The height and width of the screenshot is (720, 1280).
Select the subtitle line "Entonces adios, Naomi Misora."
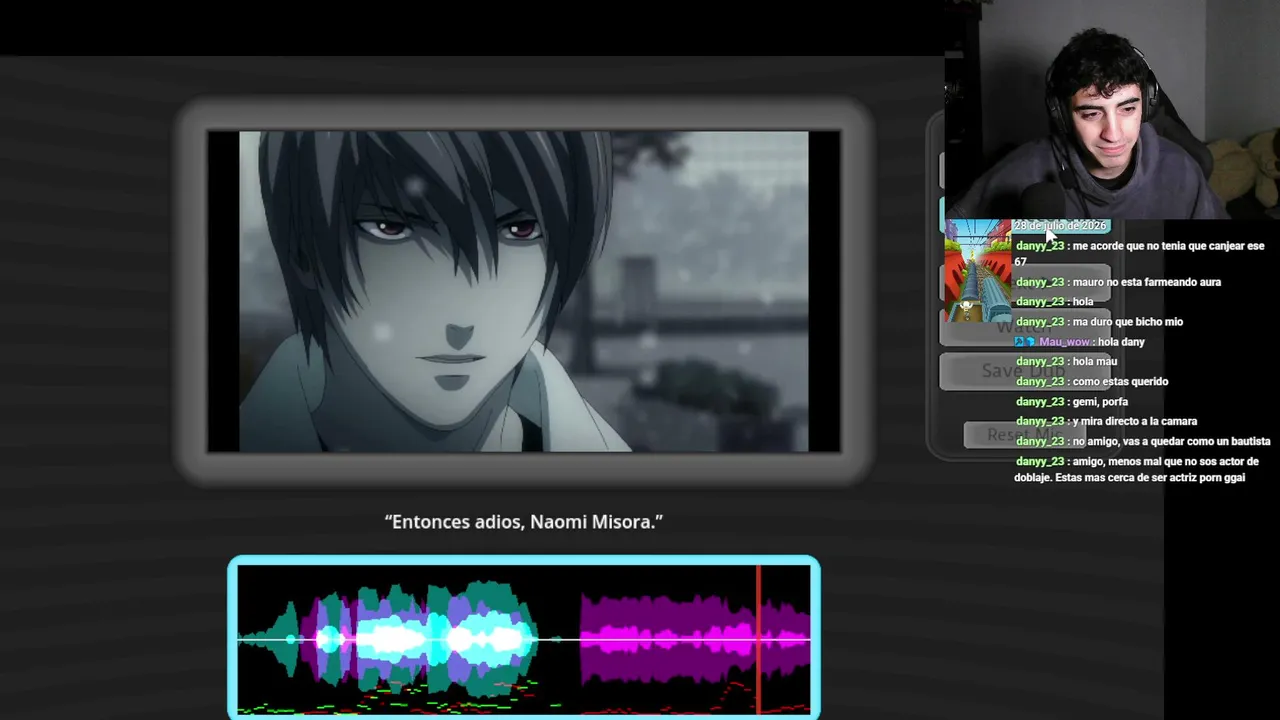coord(524,522)
